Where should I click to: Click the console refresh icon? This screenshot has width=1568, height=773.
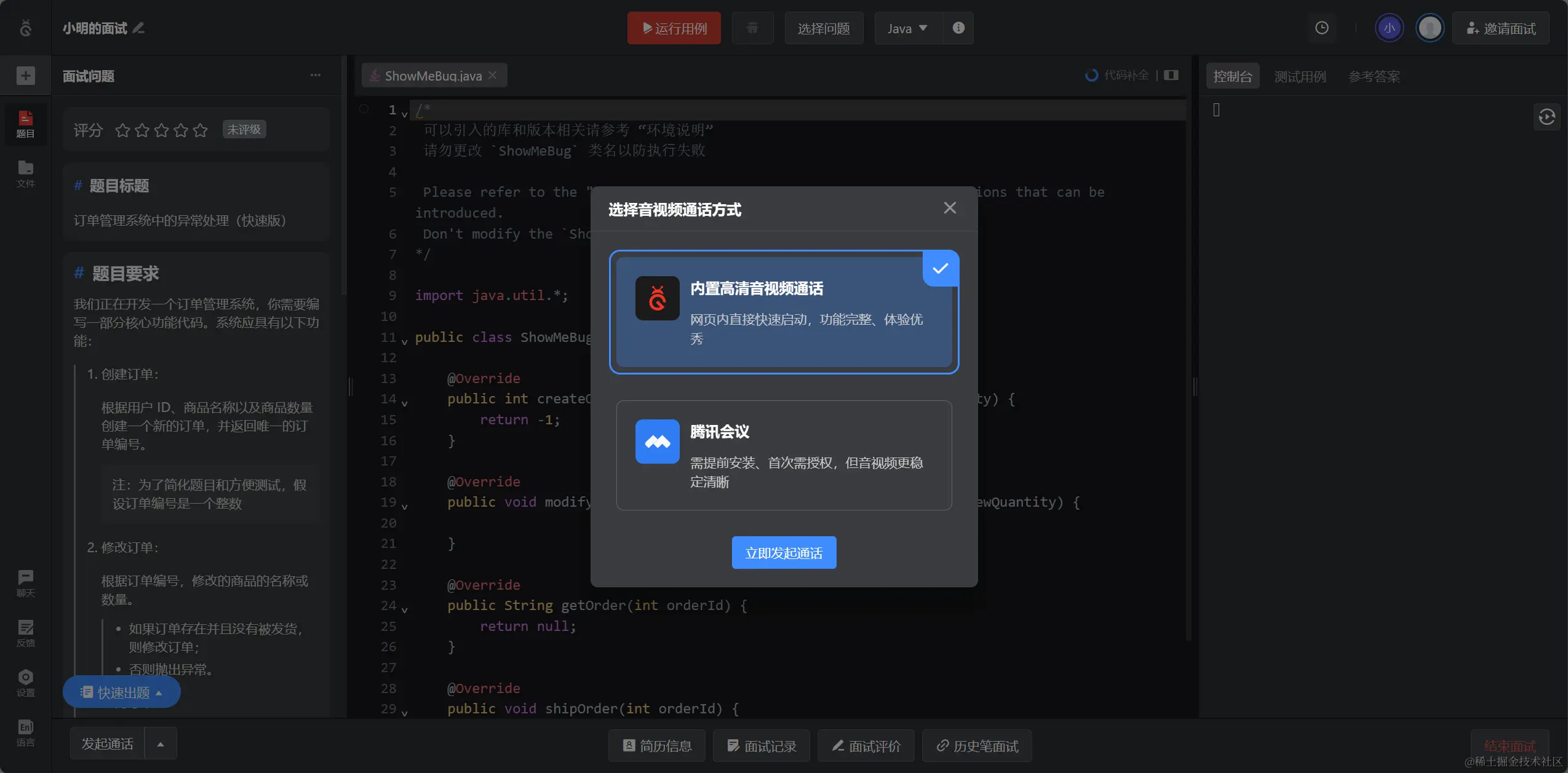(1546, 117)
